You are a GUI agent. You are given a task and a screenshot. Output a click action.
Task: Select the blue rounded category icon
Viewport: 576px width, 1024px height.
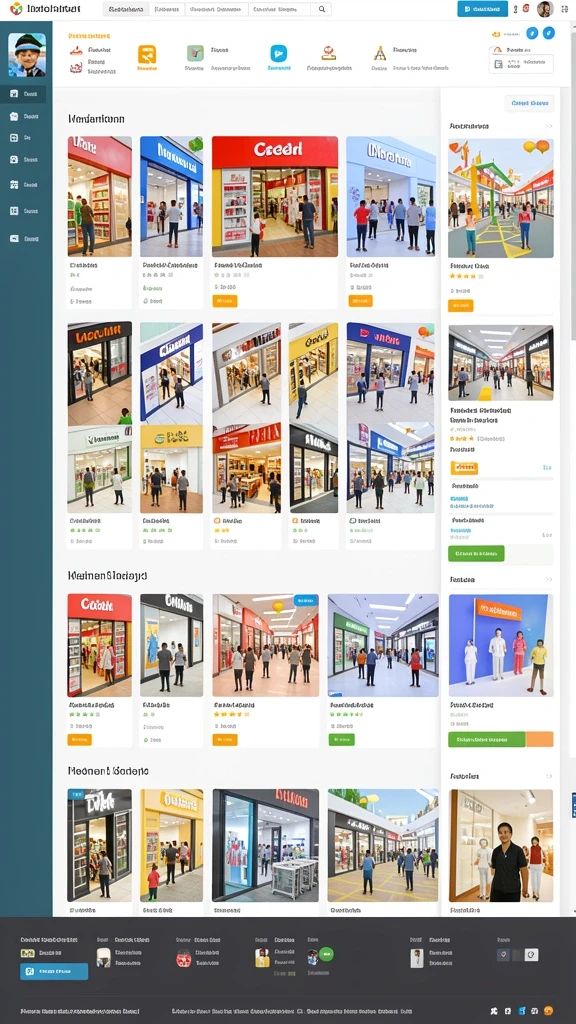click(279, 53)
